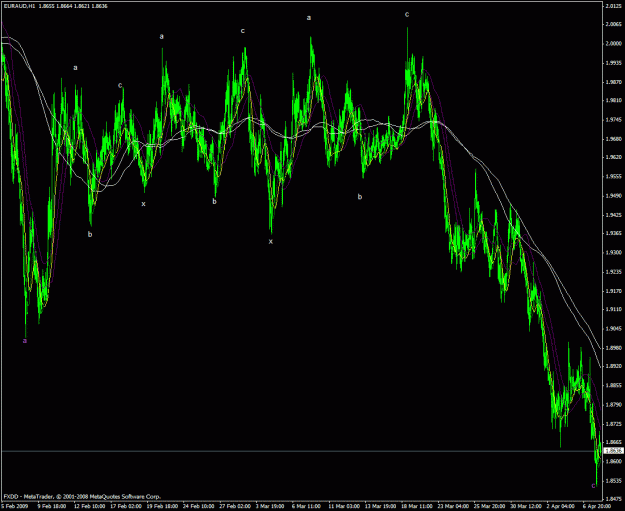Viewport: 625px width, 511px height.
Task: Select the horizontal bid price line
Action: tap(302, 451)
